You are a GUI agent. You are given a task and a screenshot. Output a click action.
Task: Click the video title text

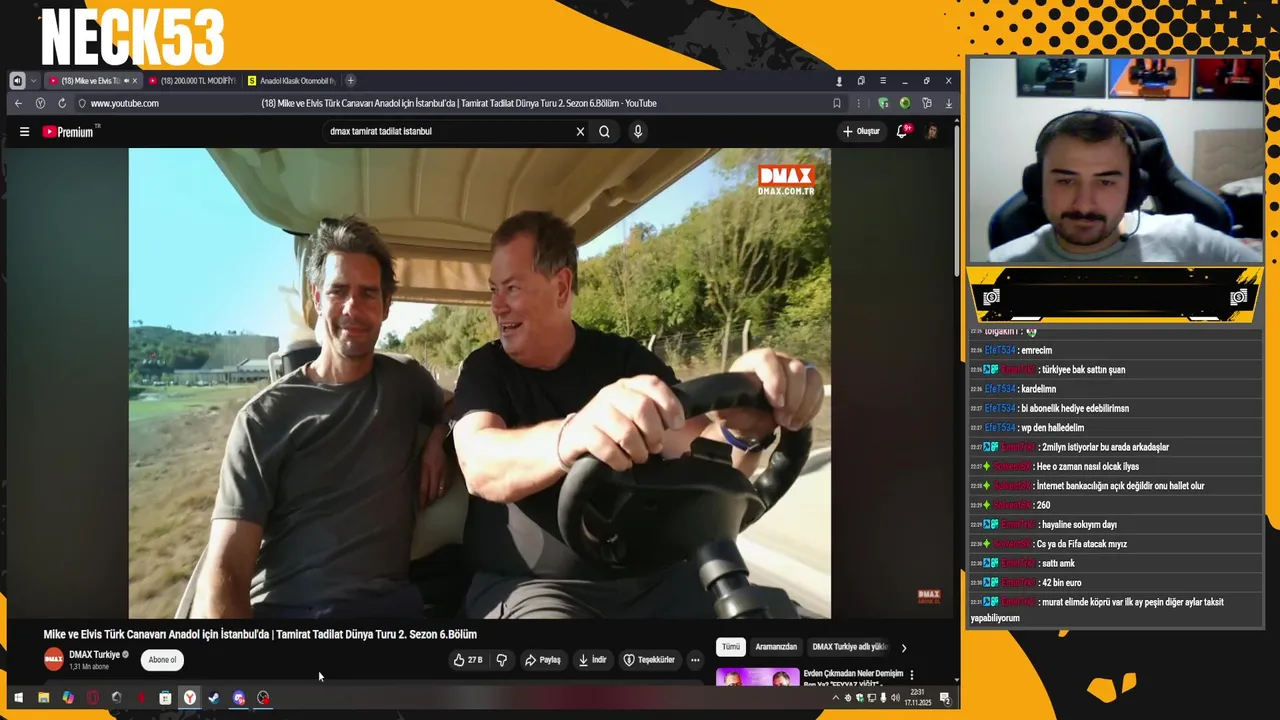(x=260, y=634)
